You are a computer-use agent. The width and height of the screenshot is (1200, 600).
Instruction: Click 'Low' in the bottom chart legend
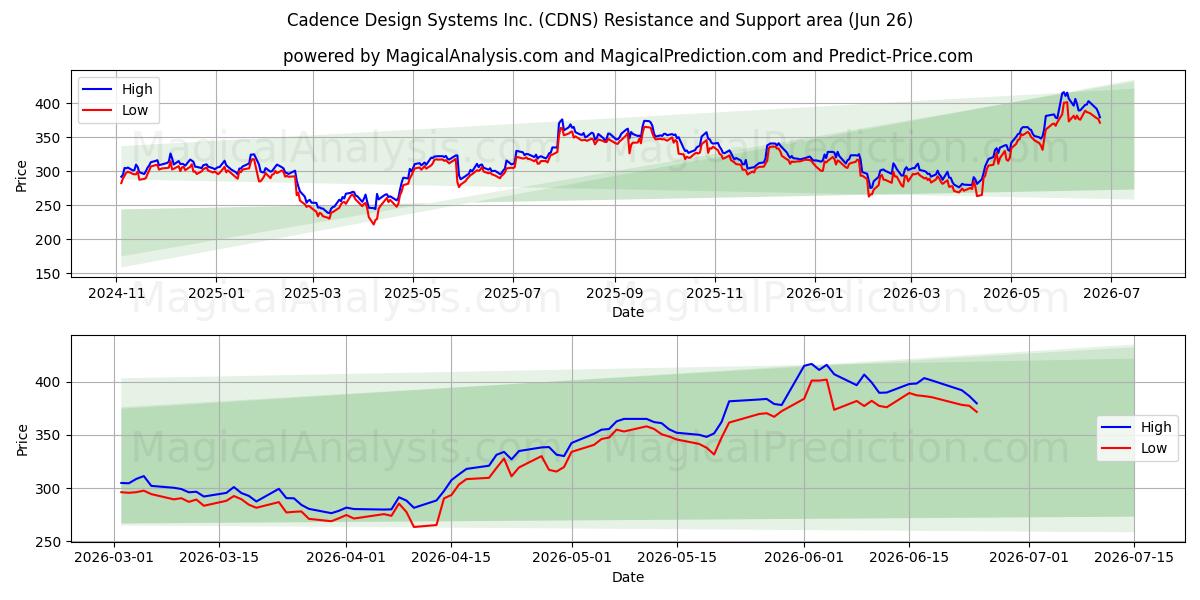coord(1154,448)
